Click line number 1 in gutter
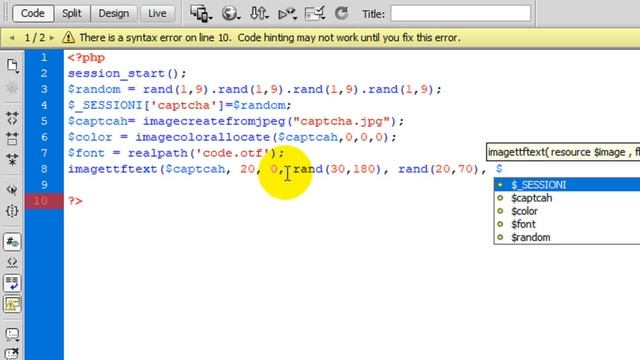 pyautogui.click(x=44, y=58)
